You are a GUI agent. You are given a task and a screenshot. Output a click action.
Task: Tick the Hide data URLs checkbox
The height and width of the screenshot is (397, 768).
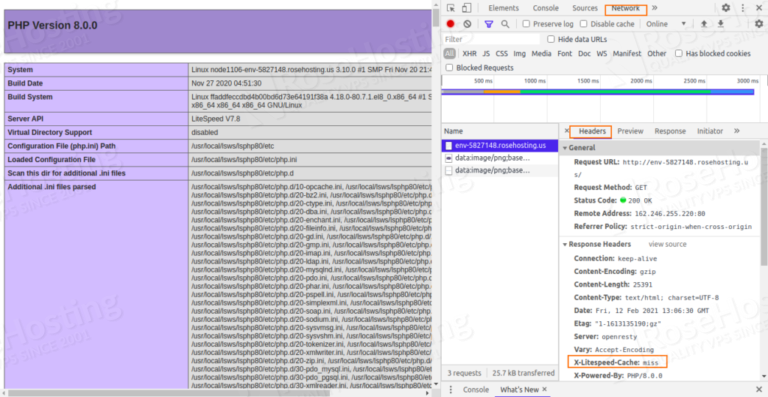[x=551, y=39]
